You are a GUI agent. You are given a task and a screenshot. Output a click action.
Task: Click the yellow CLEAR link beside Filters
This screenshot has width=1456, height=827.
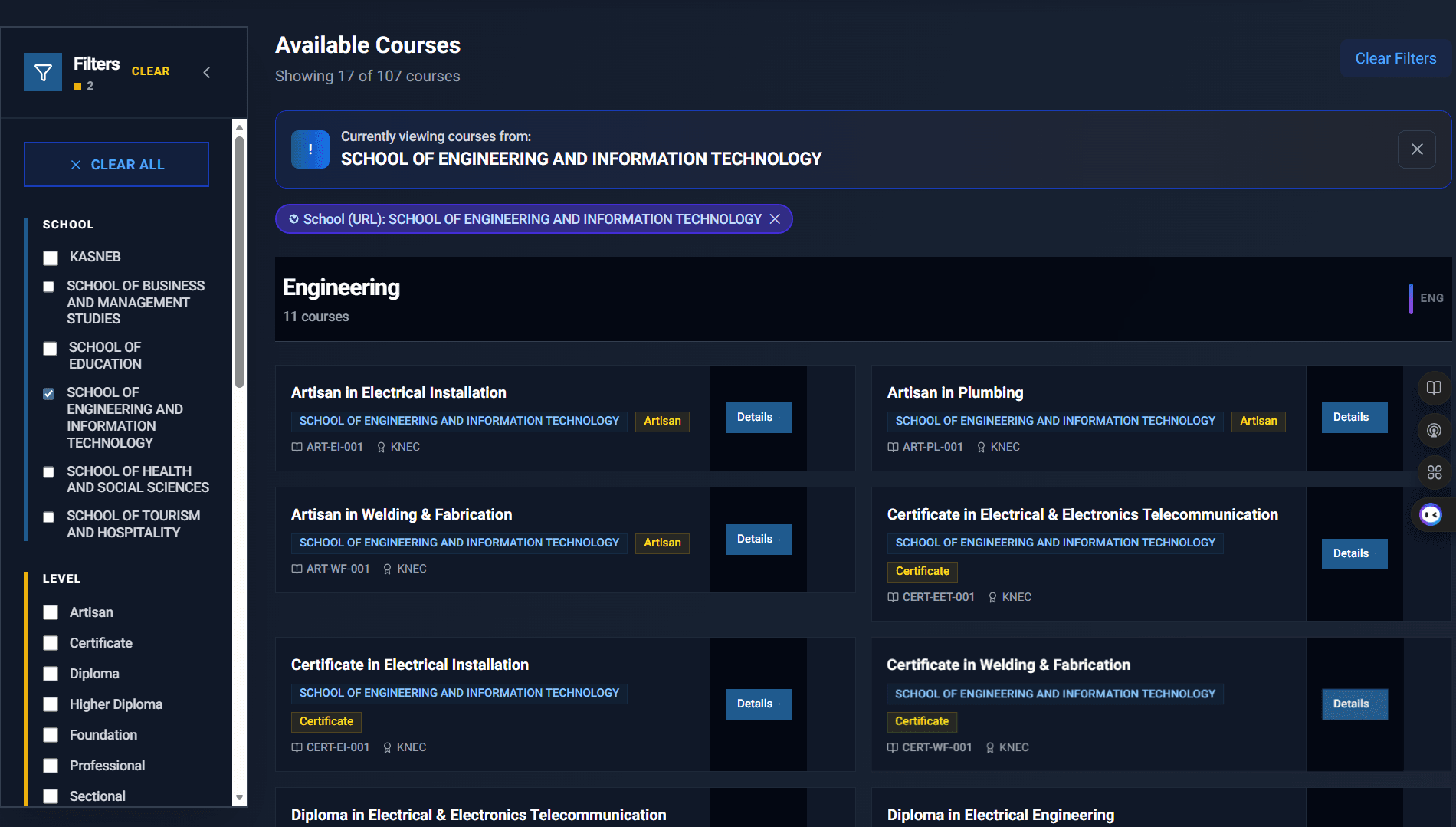[x=150, y=71]
